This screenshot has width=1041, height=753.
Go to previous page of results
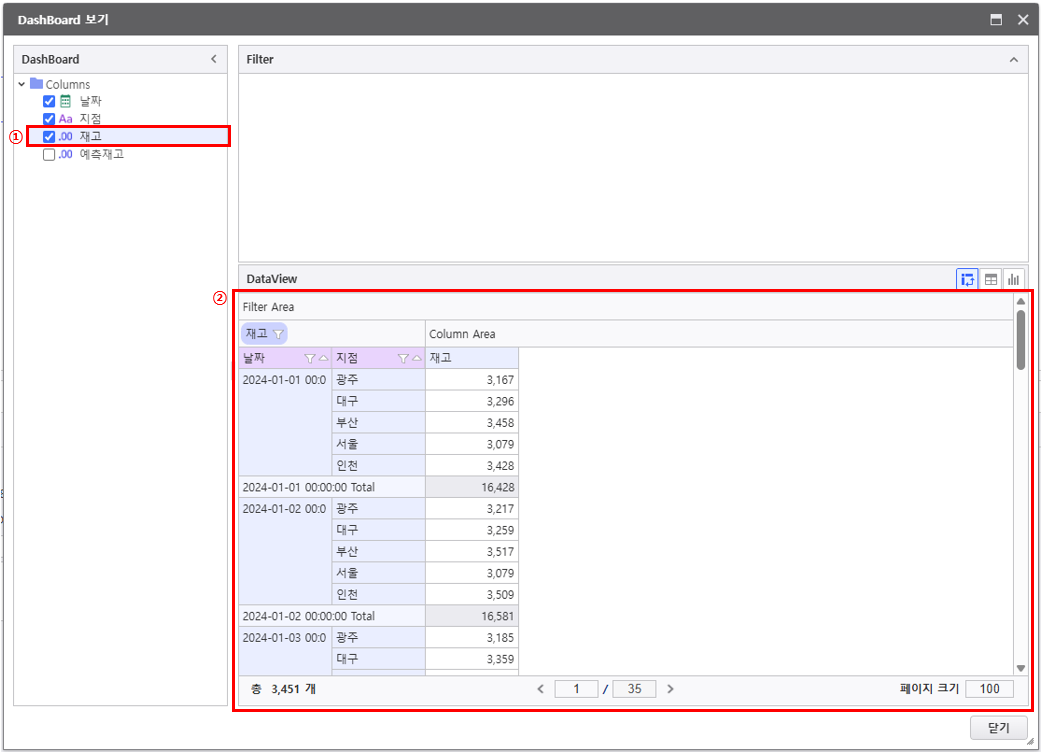pos(541,689)
